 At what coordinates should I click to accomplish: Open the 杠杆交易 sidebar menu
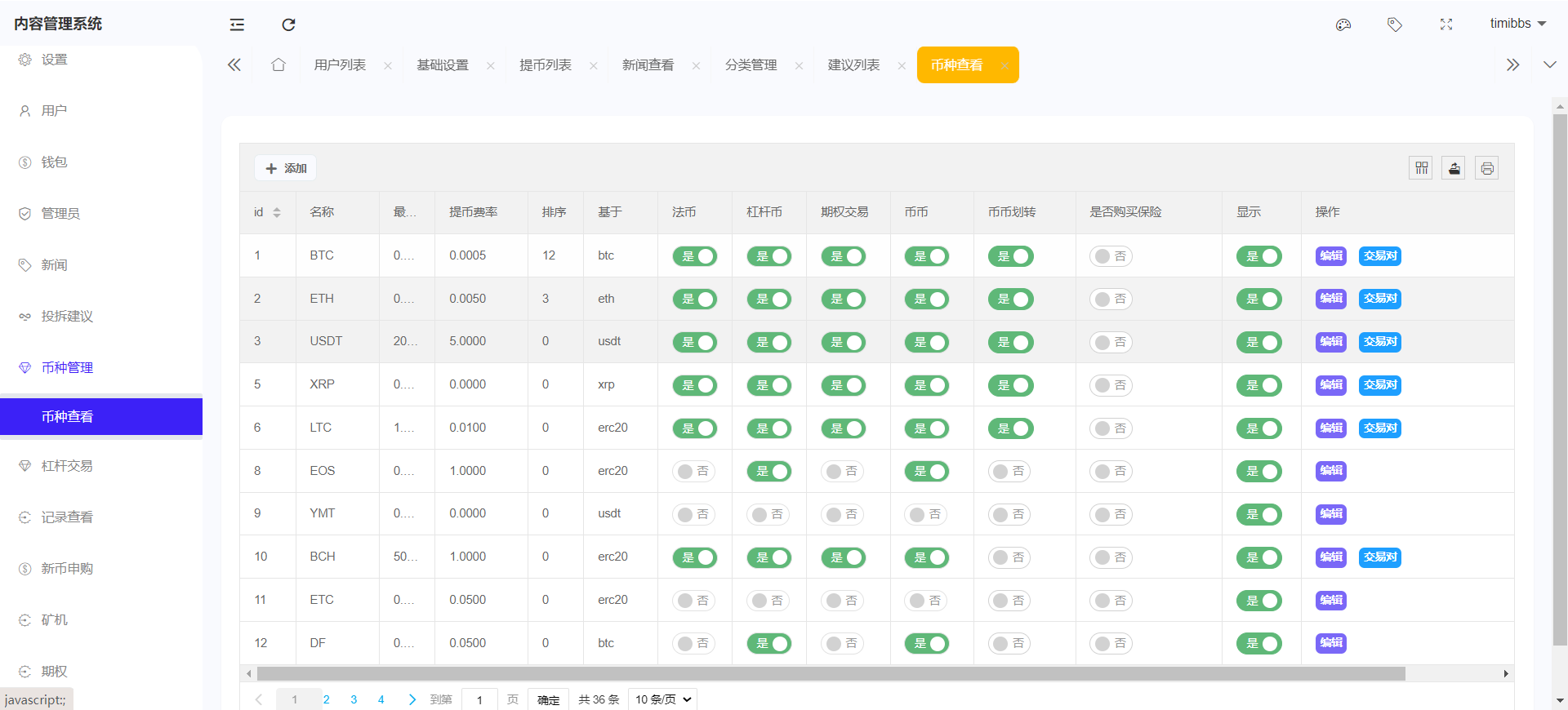[67, 466]
